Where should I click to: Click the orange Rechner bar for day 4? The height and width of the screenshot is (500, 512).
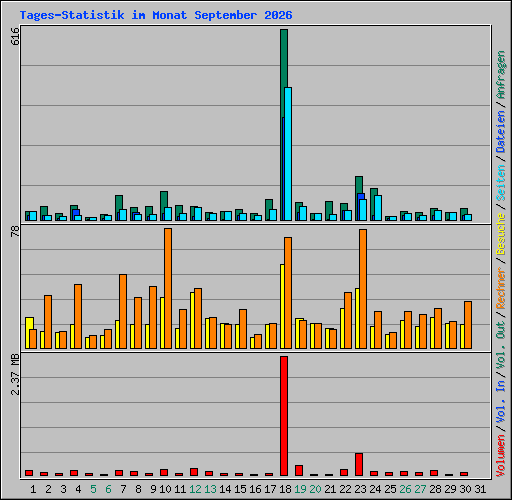pyautogui.click(x=78, y=316)
